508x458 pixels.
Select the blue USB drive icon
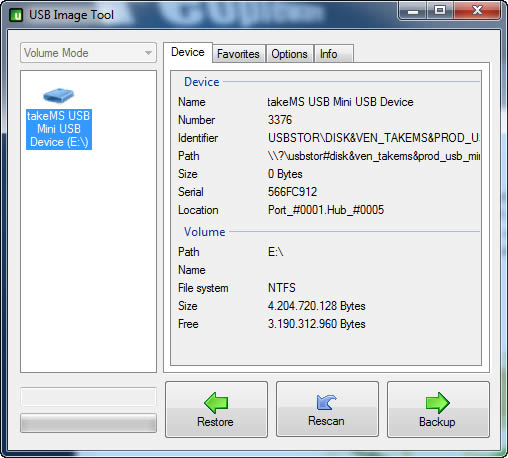[x=59, y=95]
